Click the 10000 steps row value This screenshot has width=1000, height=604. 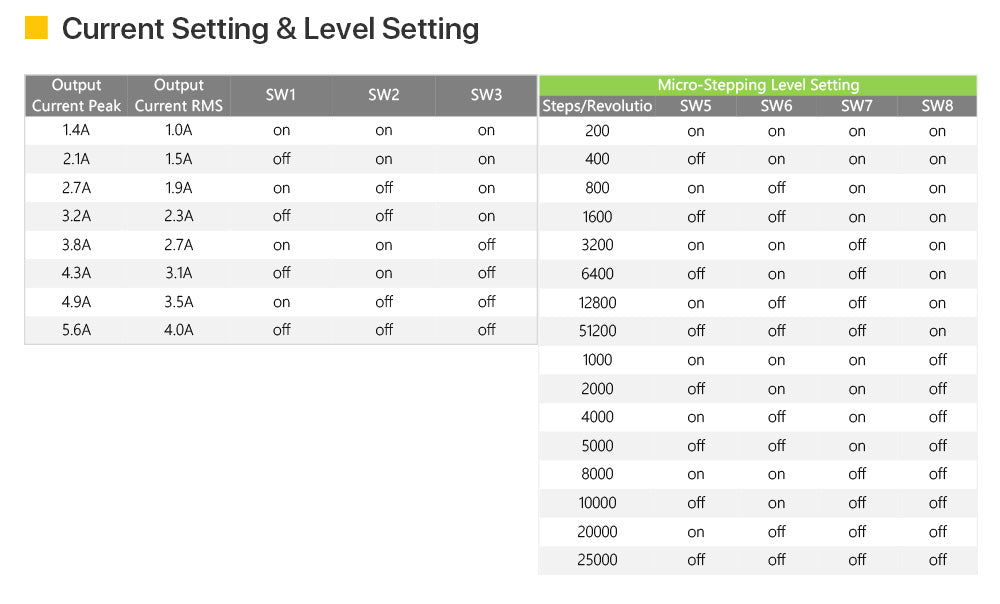pyautogui.click(x=597, y=503)
